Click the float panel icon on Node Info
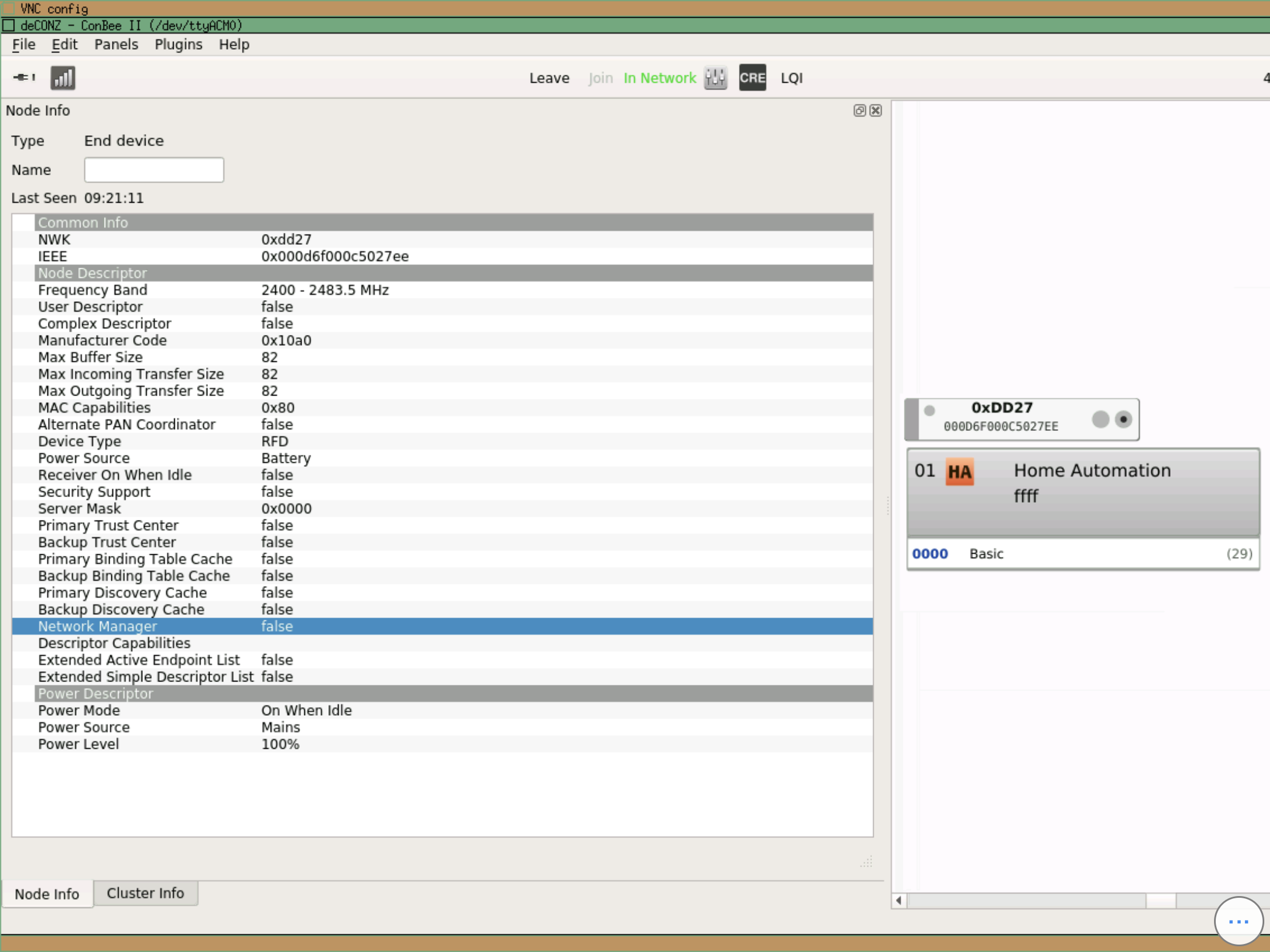This screenshot has height=952, width=1270. [859, 111]
